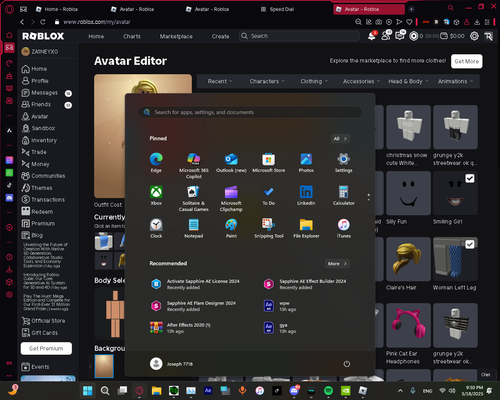500x400 pixels.
Task: Launch iTunes from pinned apps
Action: 343,228
